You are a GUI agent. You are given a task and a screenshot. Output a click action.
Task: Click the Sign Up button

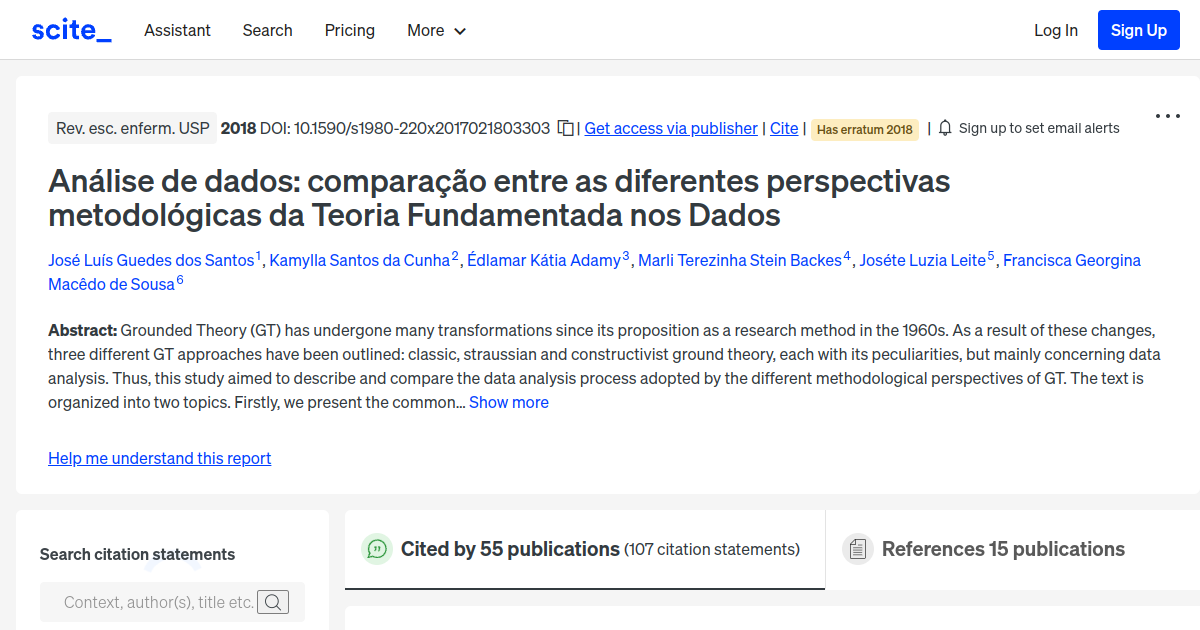pyautogui.click(x=1138, y=29)
